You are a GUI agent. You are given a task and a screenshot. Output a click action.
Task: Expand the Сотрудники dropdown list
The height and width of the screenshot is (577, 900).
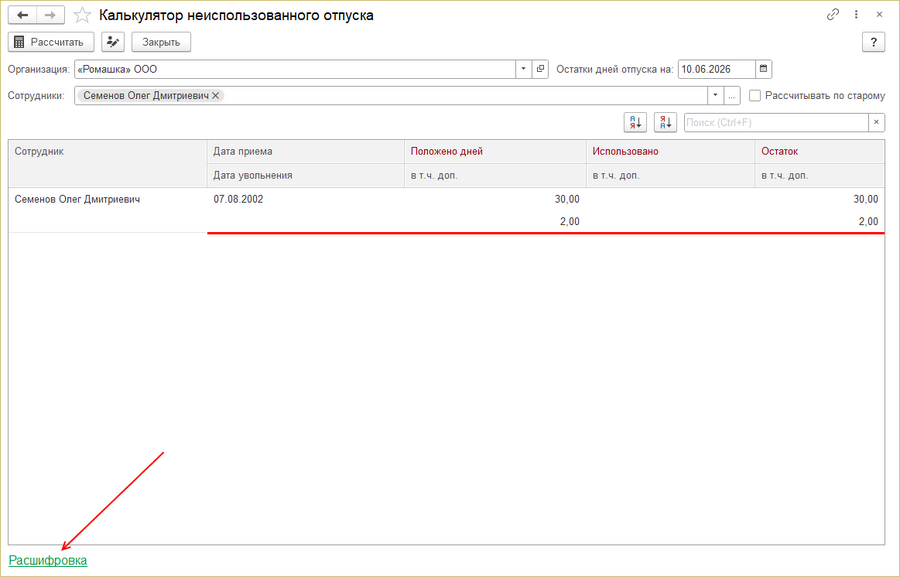pos(715,95)
